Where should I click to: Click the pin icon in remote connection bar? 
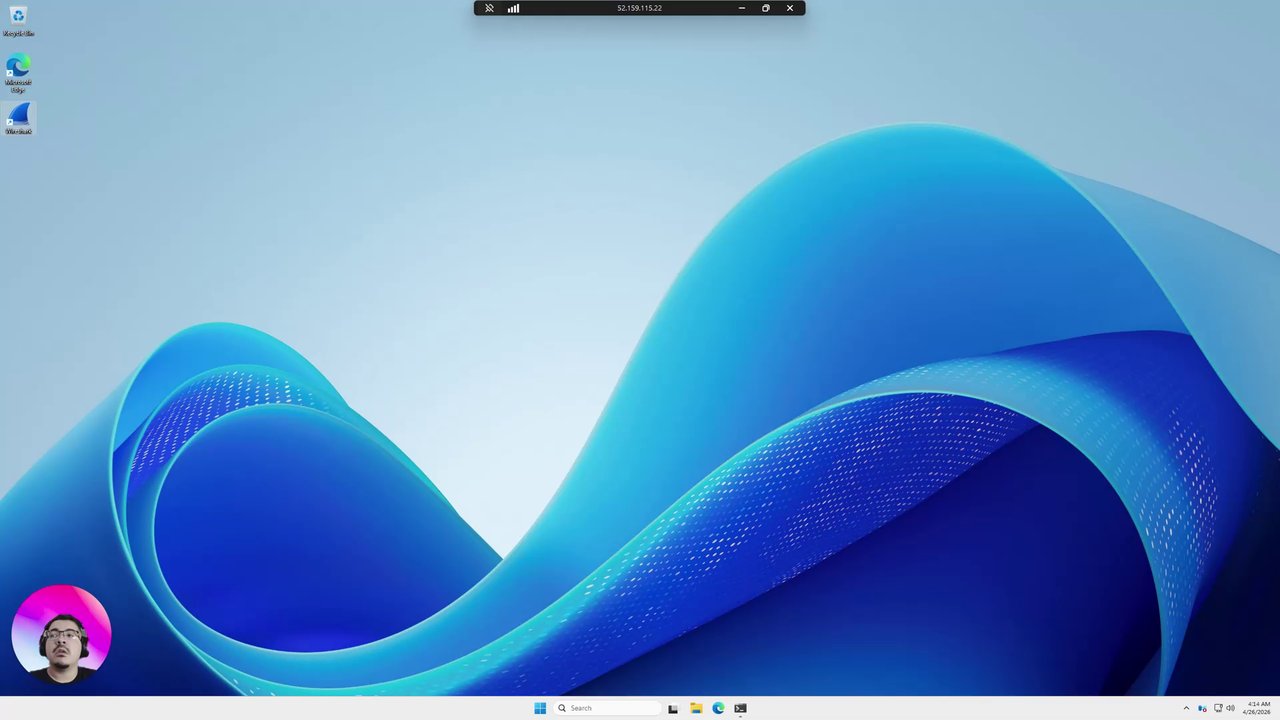[x=489, y=8]
